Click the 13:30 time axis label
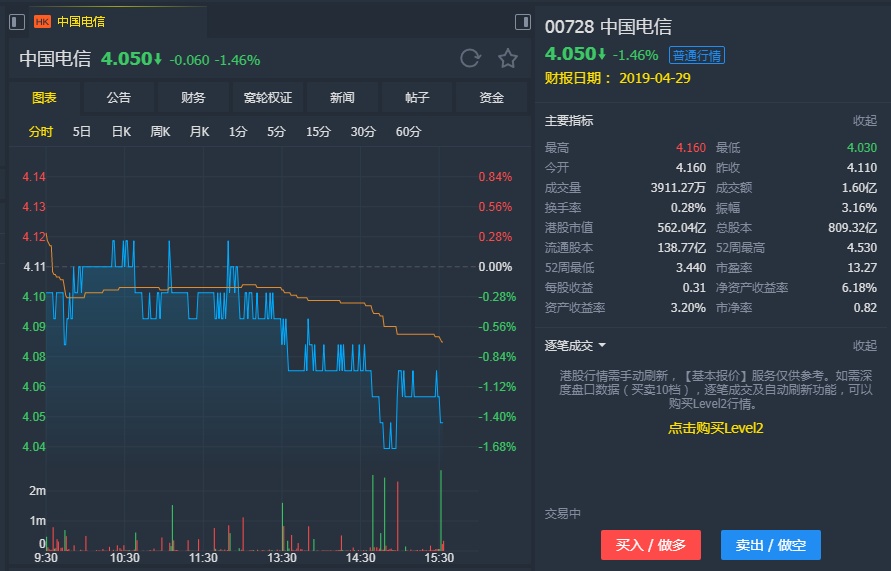Viewport: 891px width, 571px height. point(282,557)
